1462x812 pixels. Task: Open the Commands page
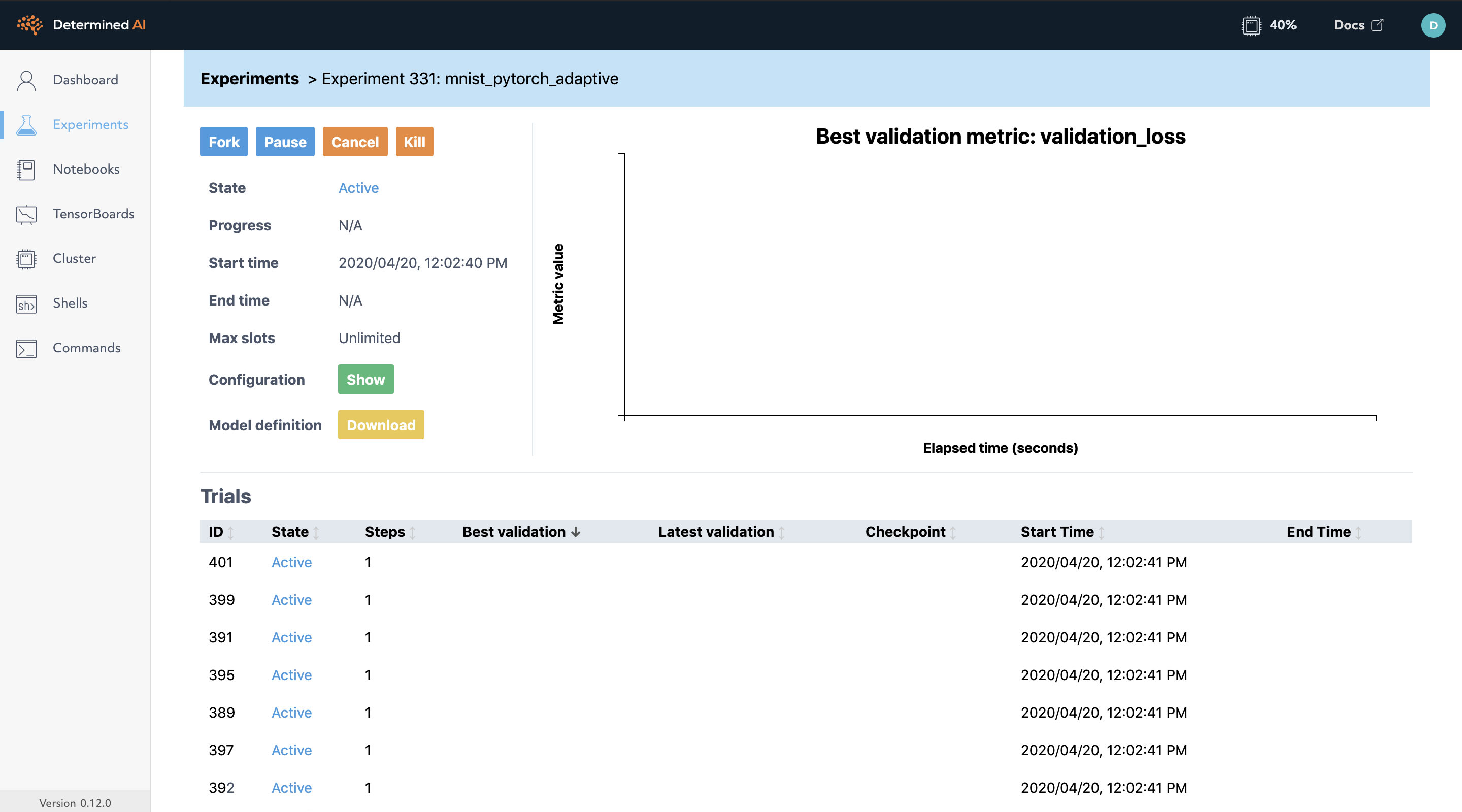[x=87, y=349]
